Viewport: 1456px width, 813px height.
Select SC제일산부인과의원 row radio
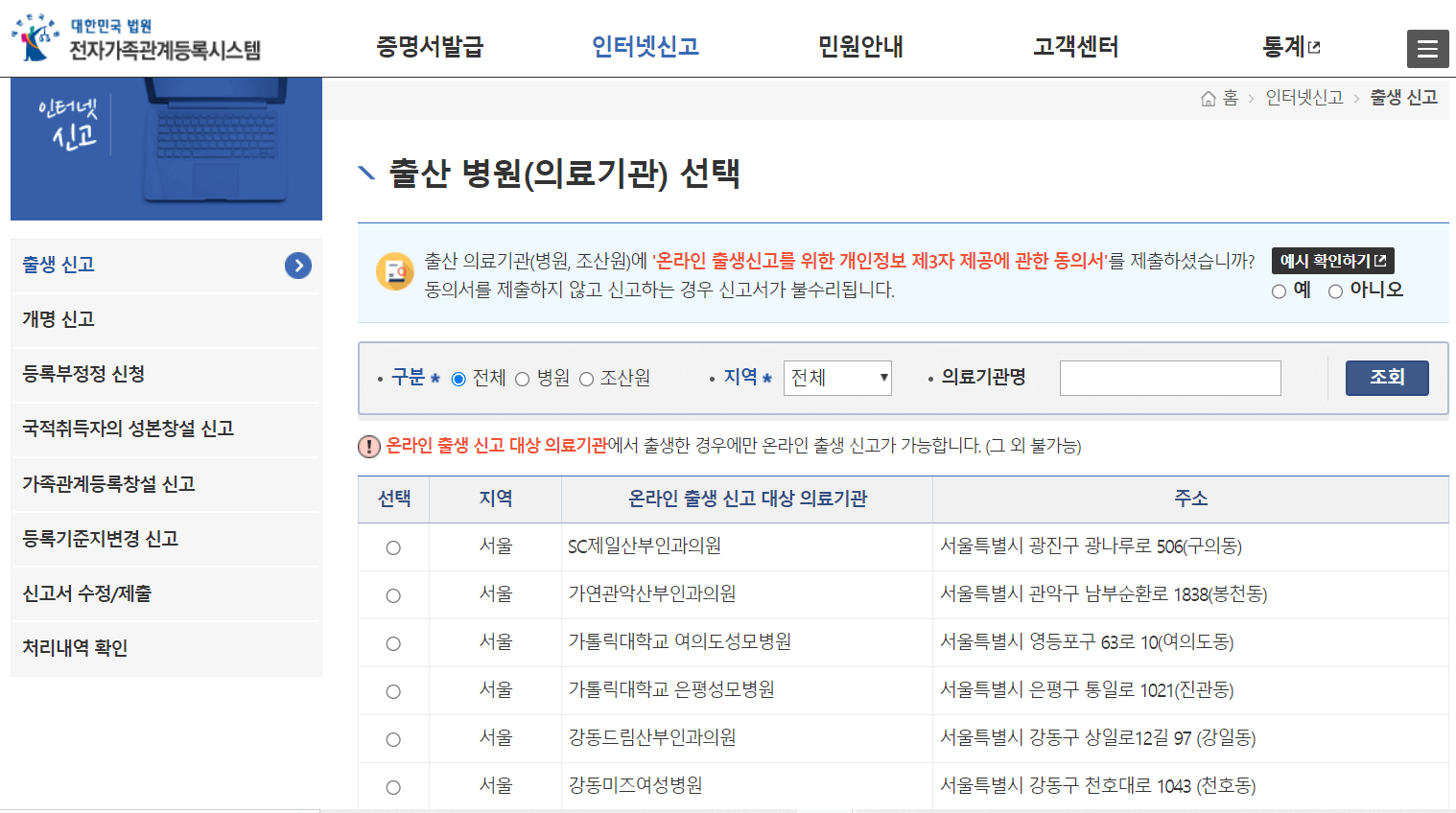click(393, 548)
